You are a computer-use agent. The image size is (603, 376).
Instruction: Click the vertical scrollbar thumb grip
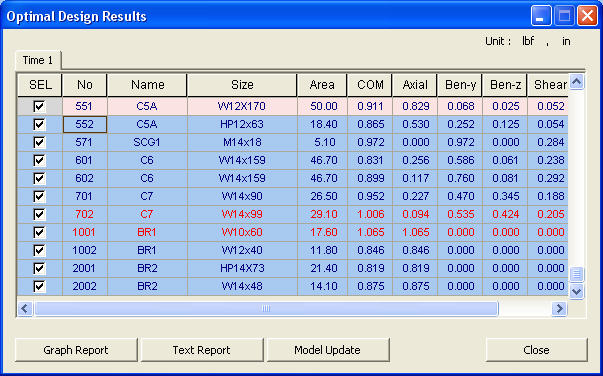pyautogui.click(x=576, y=275)
